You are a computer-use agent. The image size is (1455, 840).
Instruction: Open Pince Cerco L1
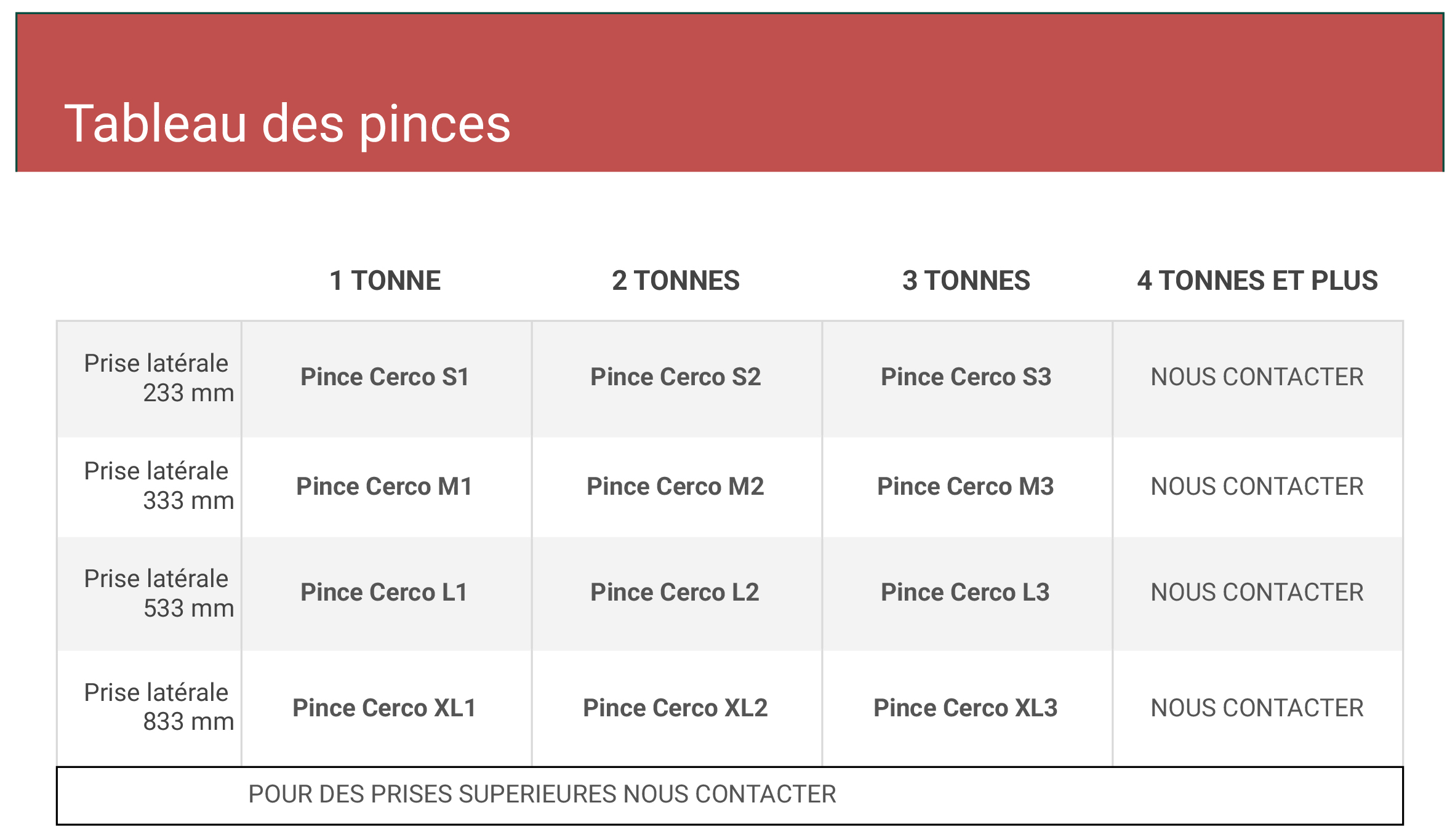click(x=385, y=592)
